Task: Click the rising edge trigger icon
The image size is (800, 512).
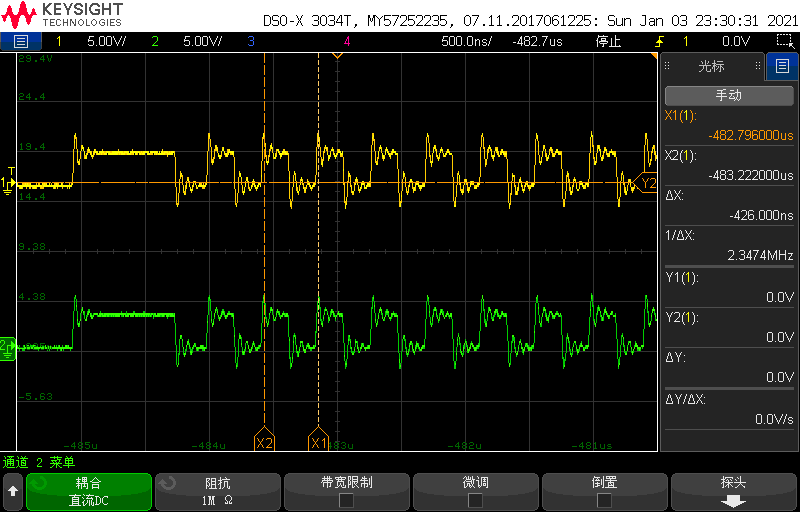Action: 661,41
